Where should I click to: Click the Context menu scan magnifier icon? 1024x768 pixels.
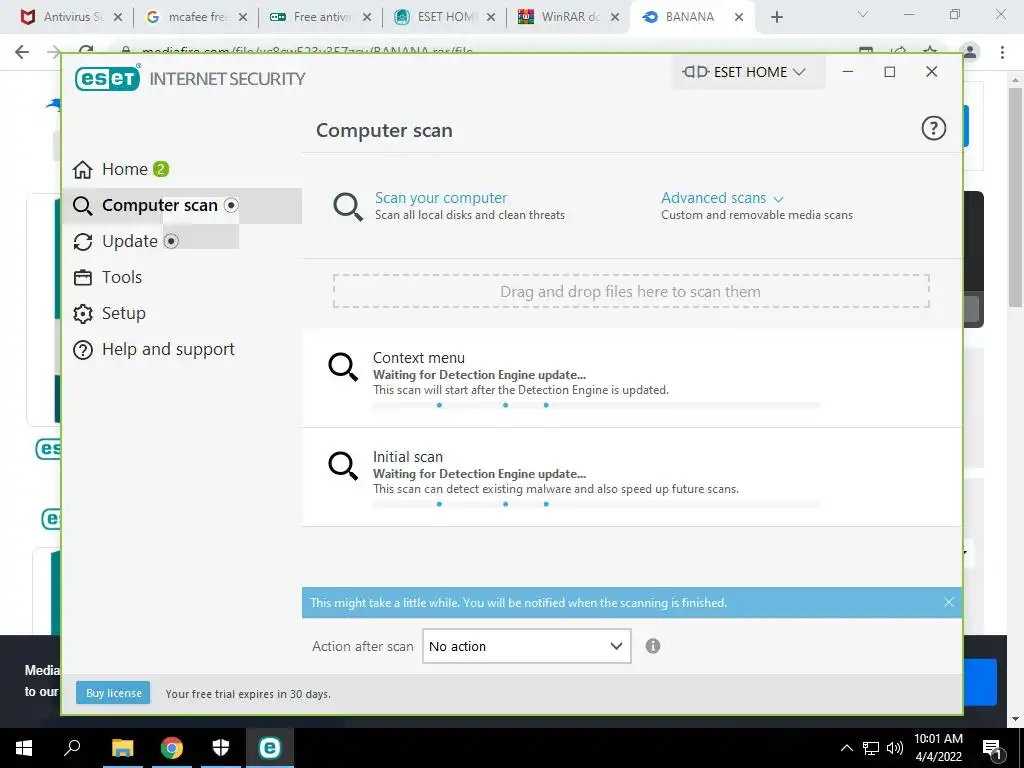tap(343, 367)
